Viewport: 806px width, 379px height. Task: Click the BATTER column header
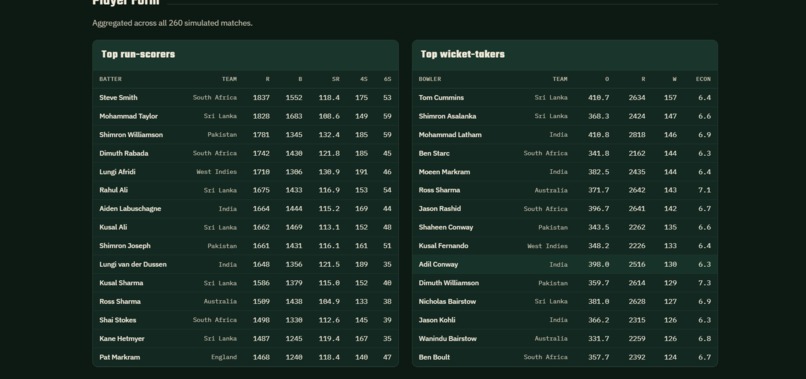coord(111,79)
